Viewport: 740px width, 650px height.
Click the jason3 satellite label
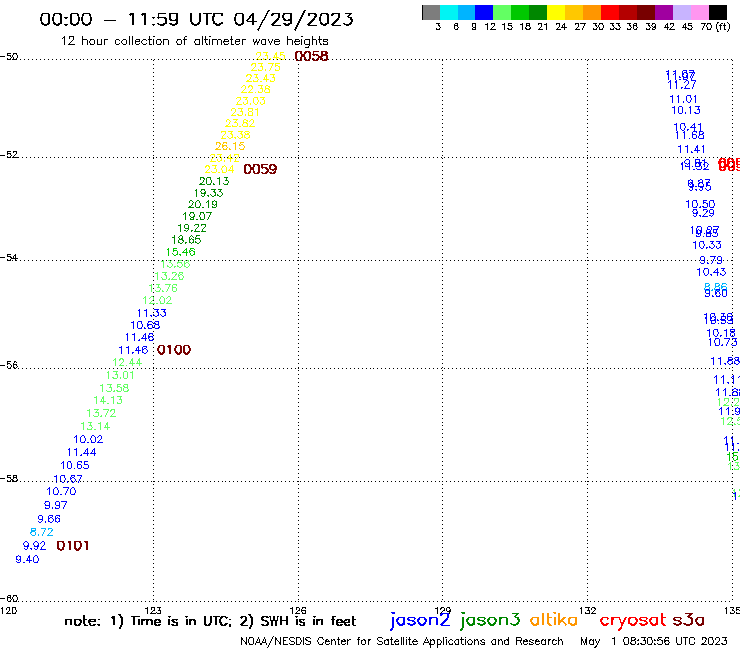click(490, 620)
